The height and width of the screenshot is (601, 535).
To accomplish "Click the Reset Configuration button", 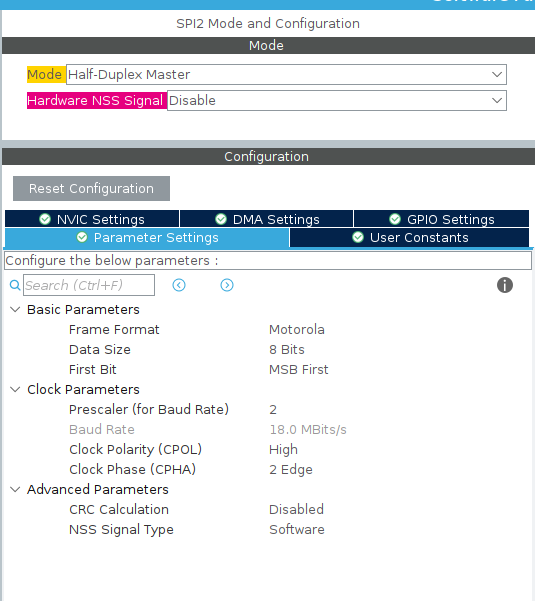I will click(x=91, y=189).
